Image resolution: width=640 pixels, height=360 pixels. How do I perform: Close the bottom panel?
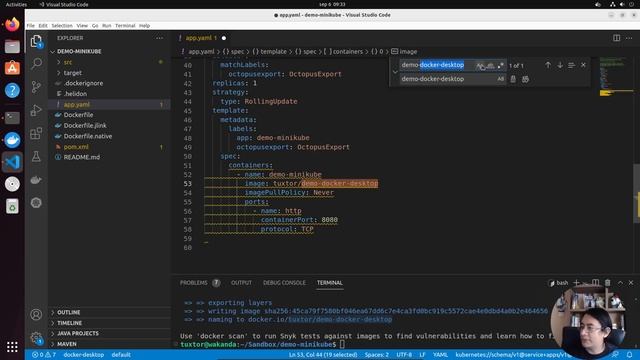(631, 282)
